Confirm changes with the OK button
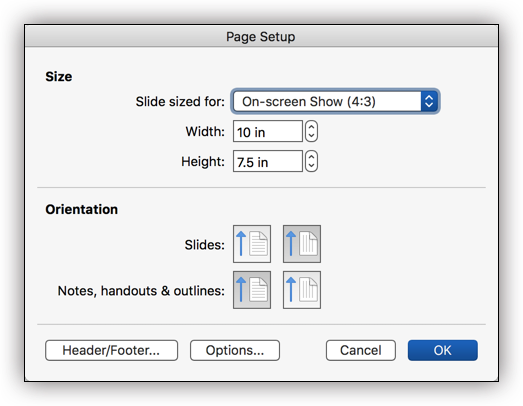523x406 pixels. tap(443, 350)
